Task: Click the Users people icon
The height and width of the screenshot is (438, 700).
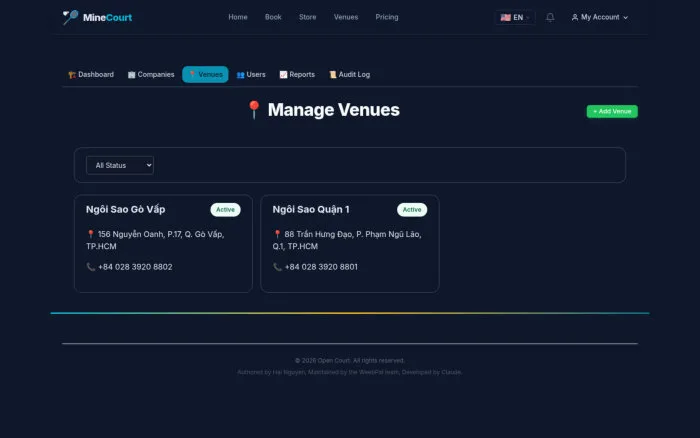Action: coord(240,75)
